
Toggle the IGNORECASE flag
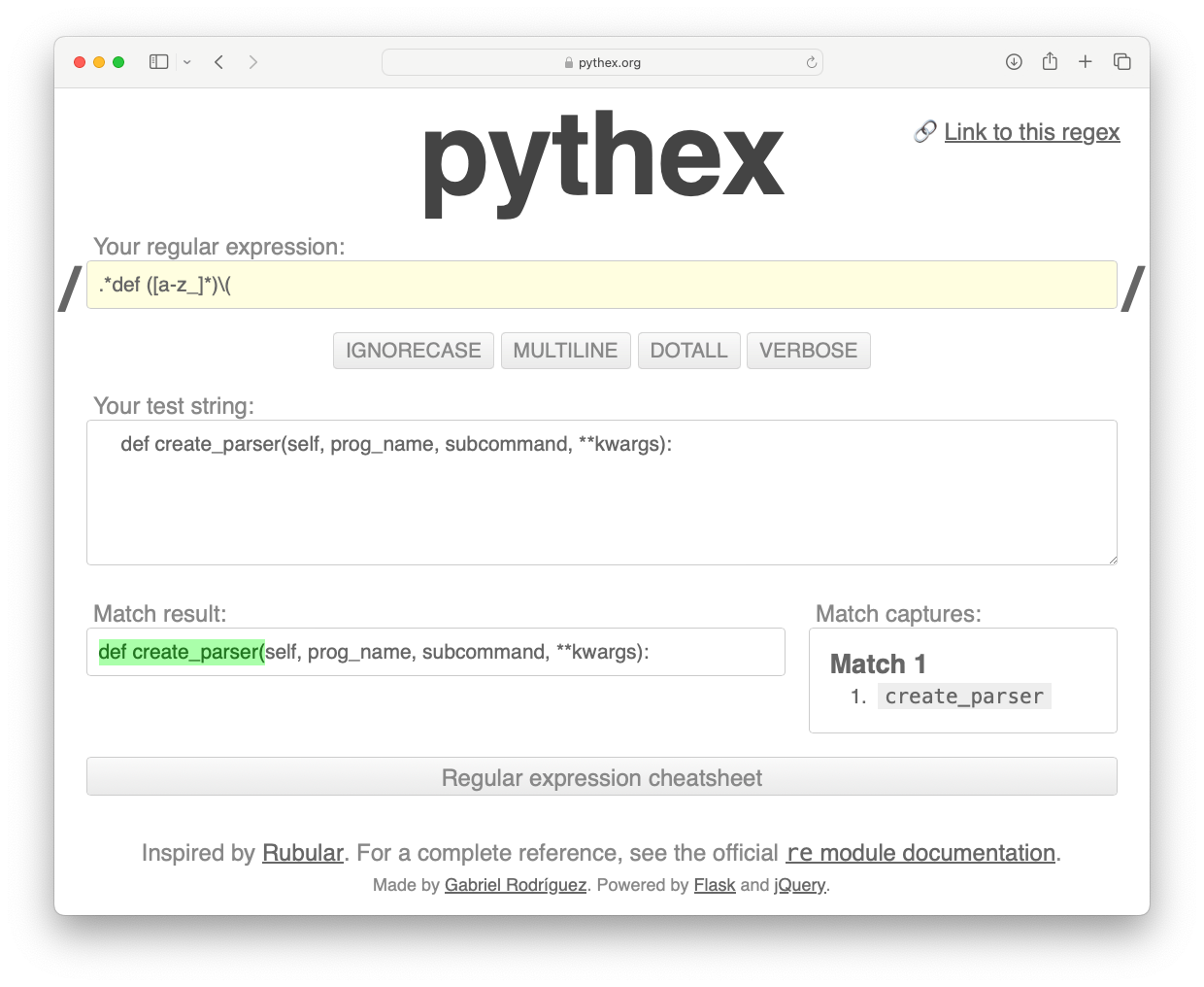[x=414, y=351]
